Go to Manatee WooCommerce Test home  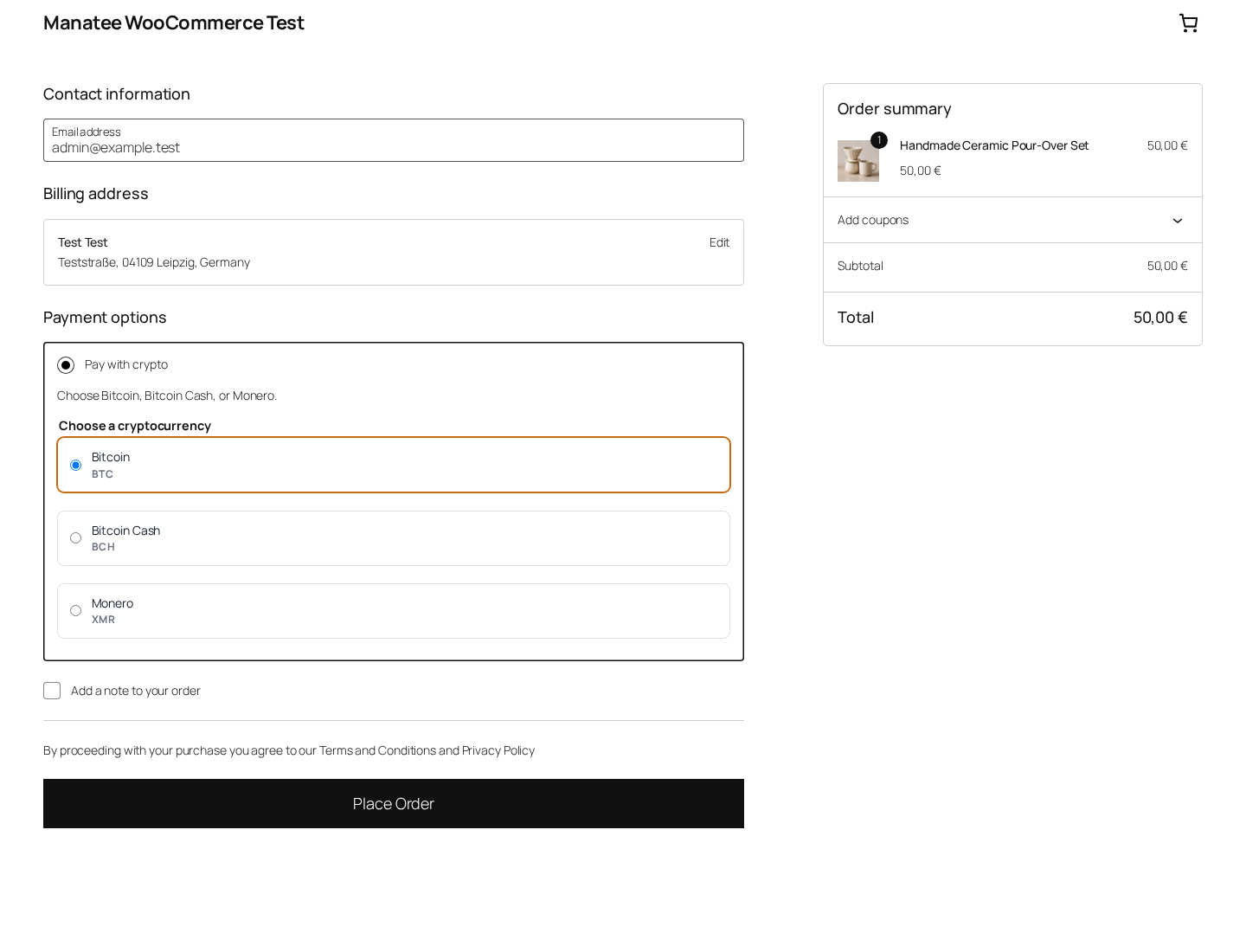pos(174,23)
